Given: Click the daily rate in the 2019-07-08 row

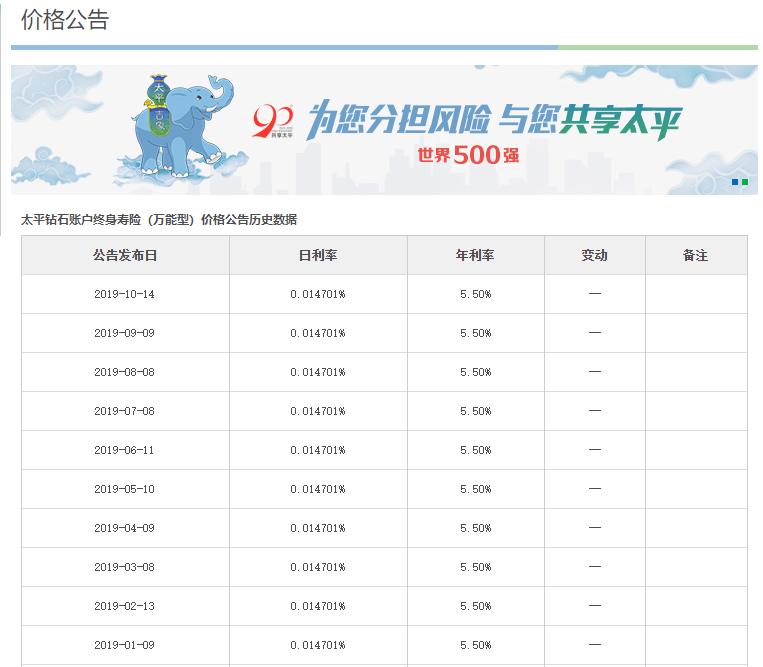Looking at the screenshot, I should [318, 411].
